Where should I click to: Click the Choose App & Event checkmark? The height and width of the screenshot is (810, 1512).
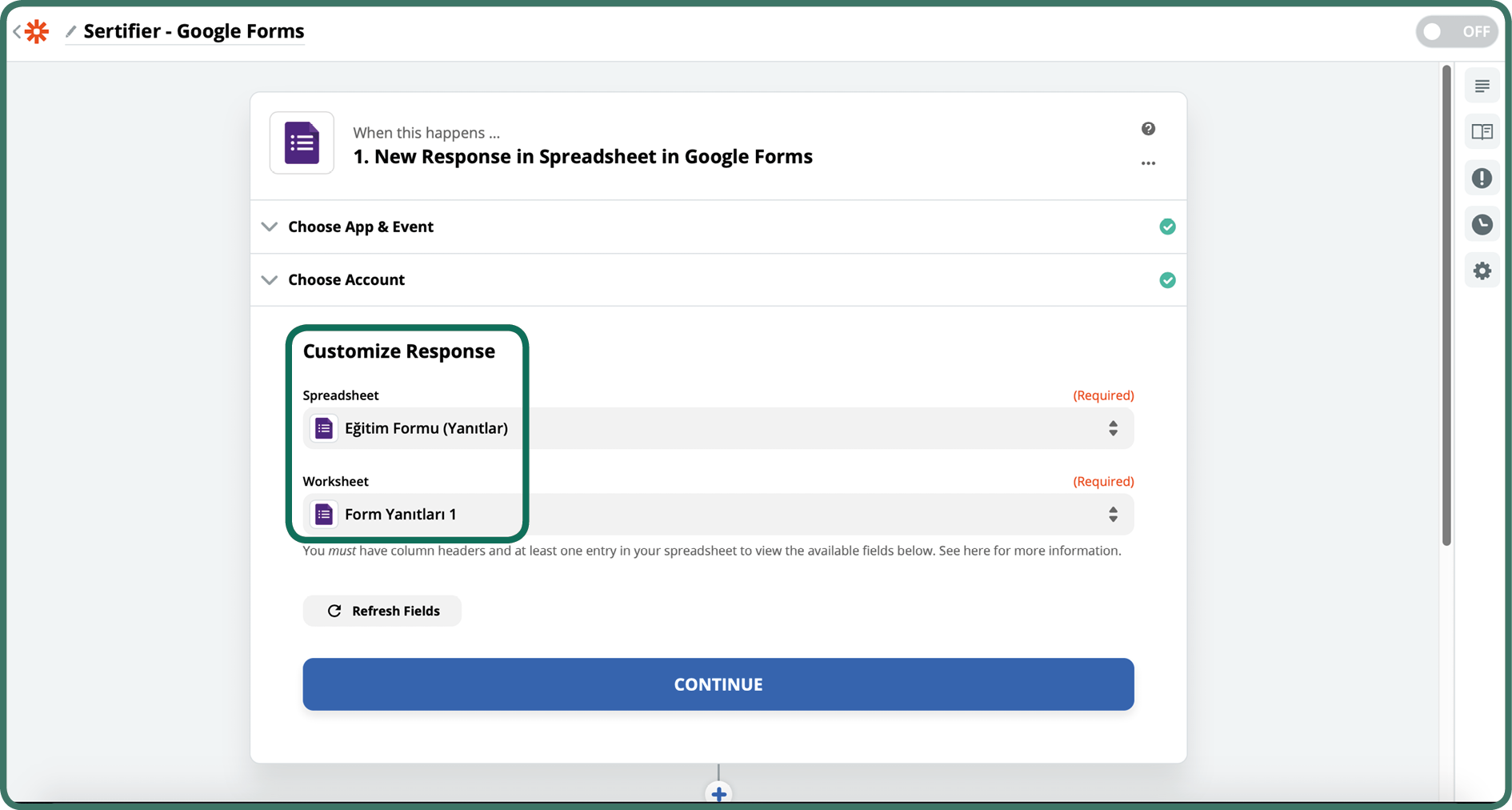[x=1167, y=227]
